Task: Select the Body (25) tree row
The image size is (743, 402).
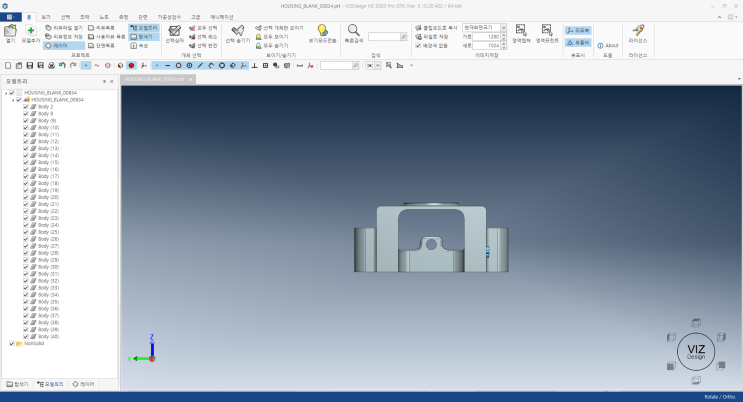Action: (48, 232)
